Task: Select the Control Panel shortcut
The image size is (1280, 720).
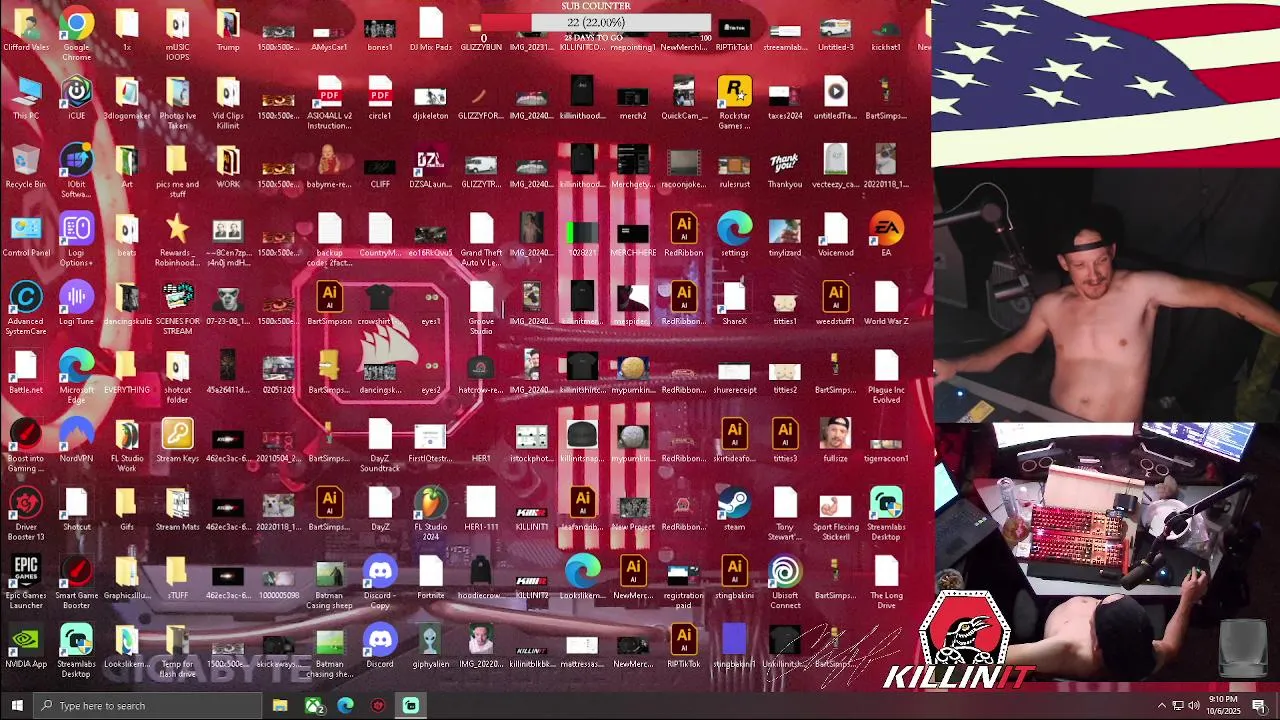Action: tap(25, 229)
